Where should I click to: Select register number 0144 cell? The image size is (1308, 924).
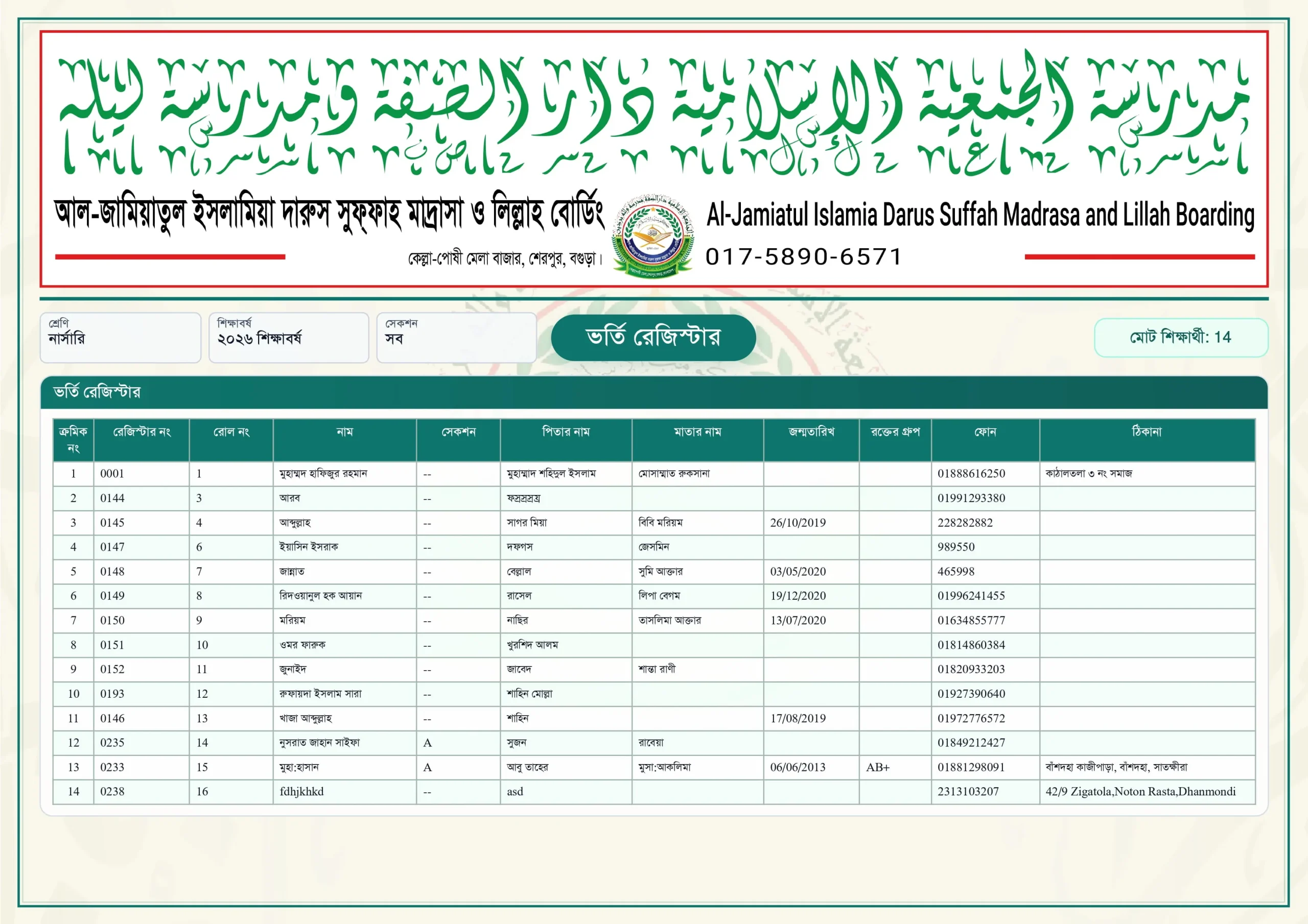pos(142,498)
